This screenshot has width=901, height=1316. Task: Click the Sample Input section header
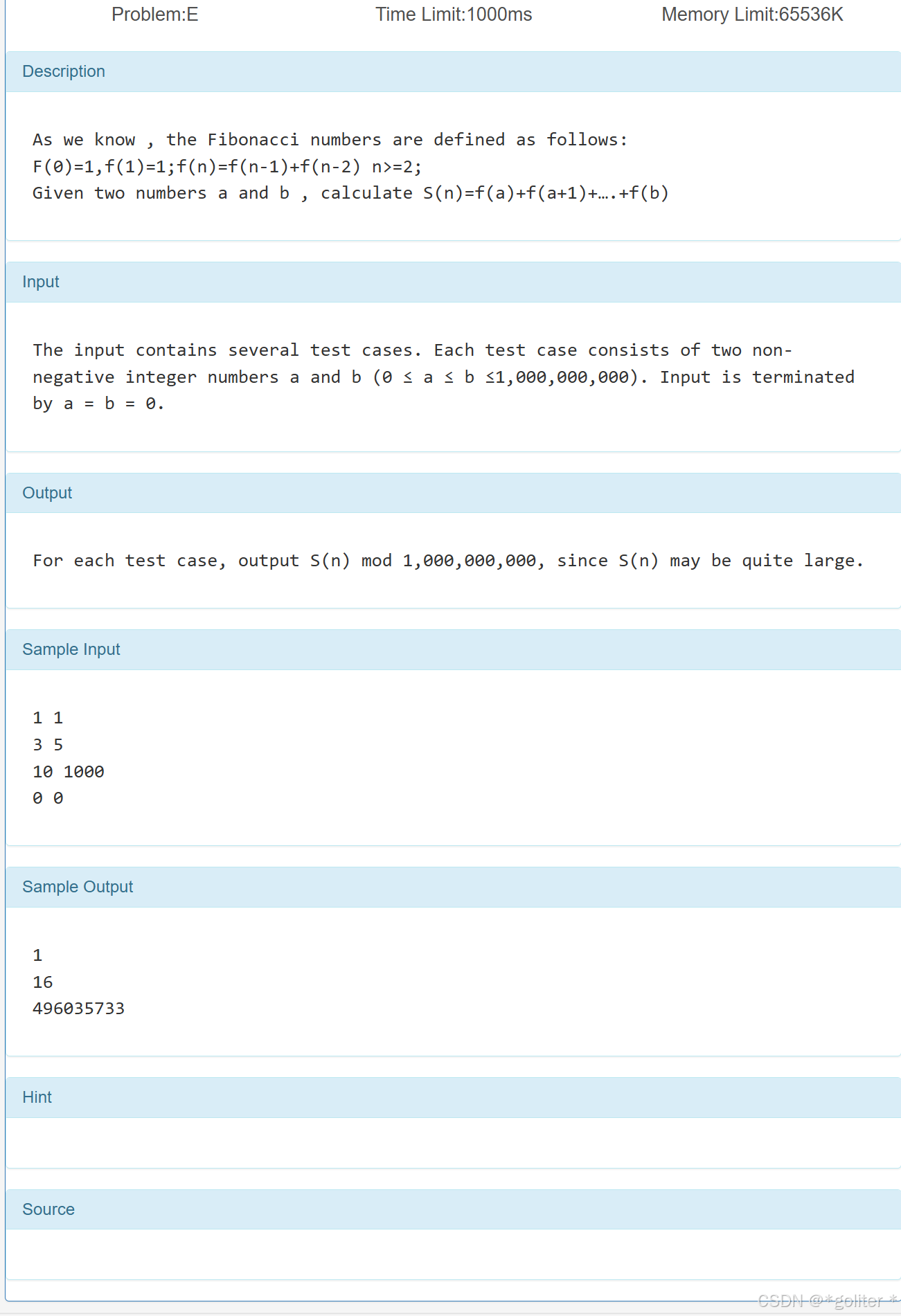pos(453,649)
